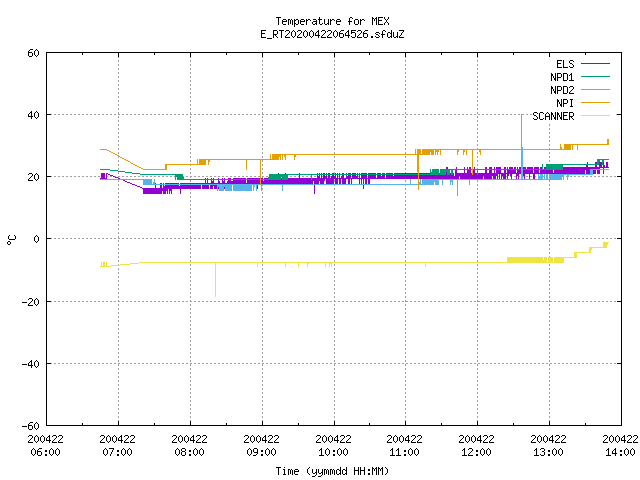Click the y-axis value 20
Image resolution: width=640 pixels, height=480 pixels.
33,177
